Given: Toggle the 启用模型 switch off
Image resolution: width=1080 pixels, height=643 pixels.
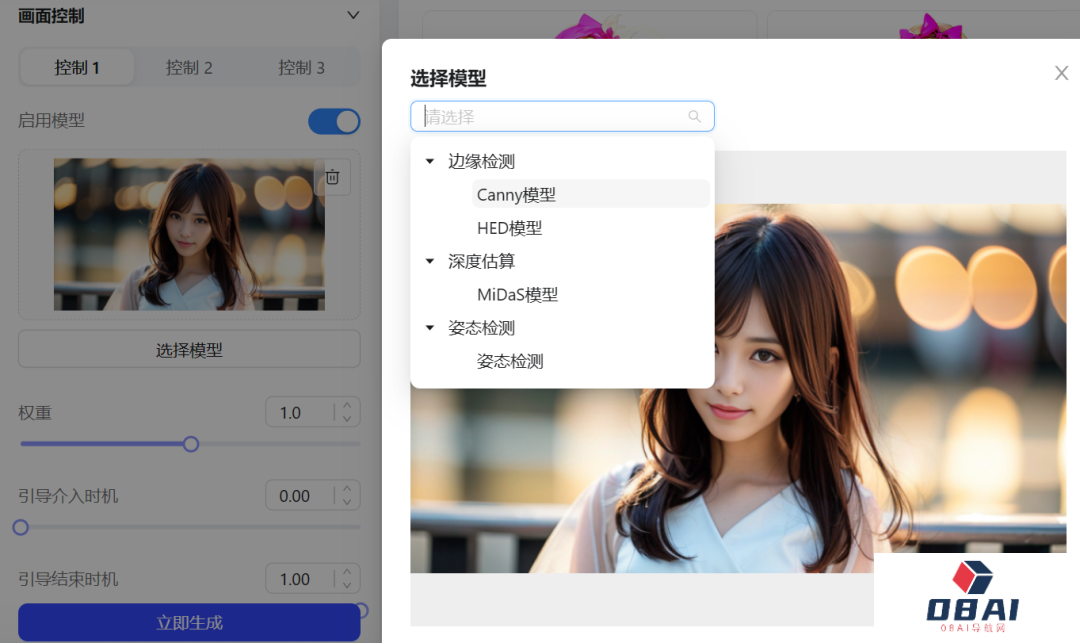Looking at the screenshot, I should [x=334, y=121].
